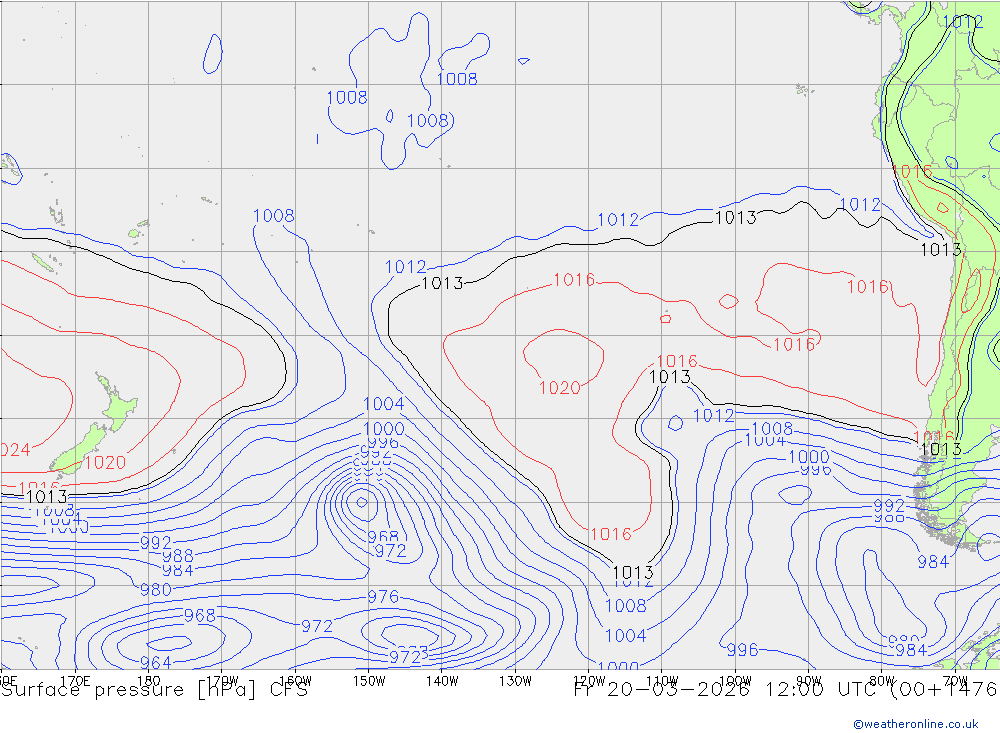The image size is (1000, 733).
Task: Click the red 1016 label below the central 1020
Action: 610,534
